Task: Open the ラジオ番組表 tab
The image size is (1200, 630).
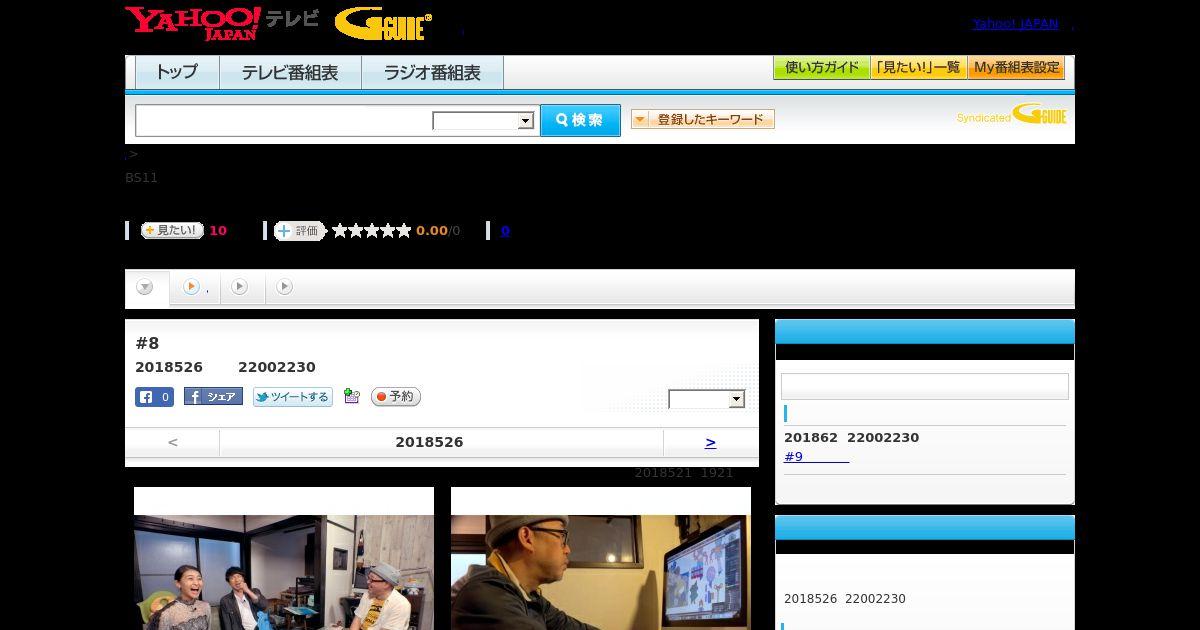Action: [x=432, y=72]
